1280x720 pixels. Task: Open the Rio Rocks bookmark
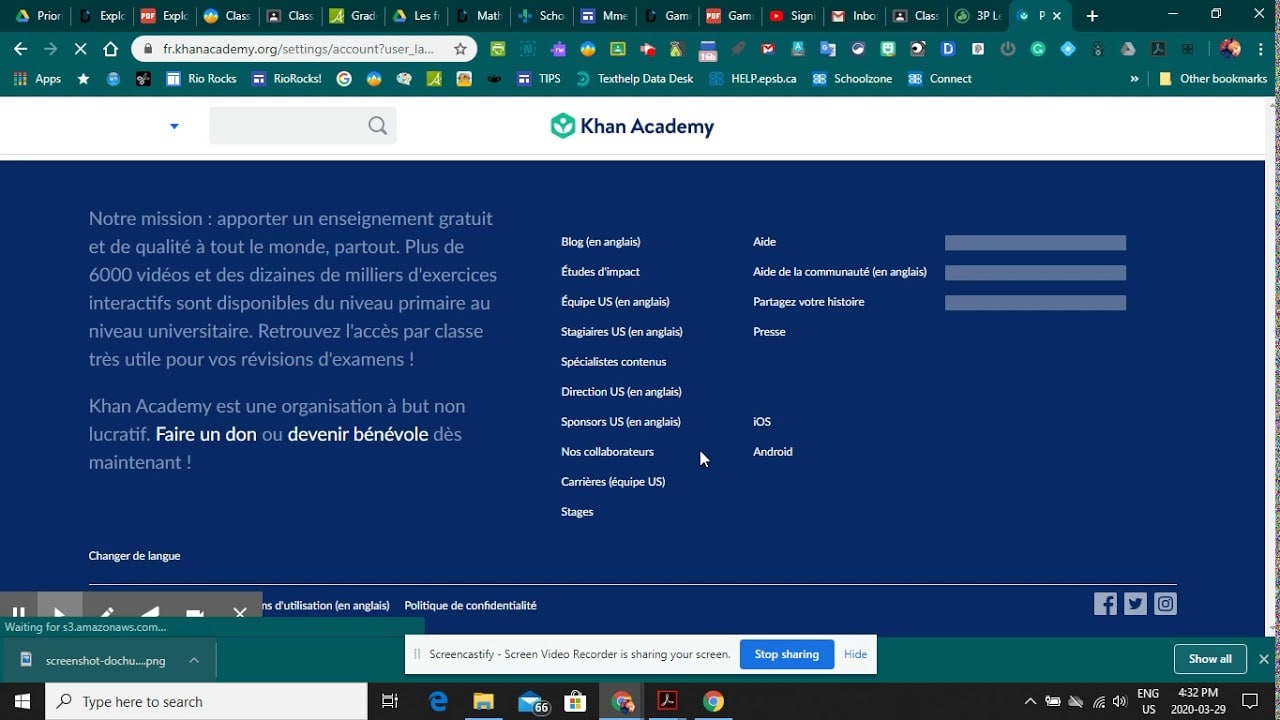click(201, 78)
